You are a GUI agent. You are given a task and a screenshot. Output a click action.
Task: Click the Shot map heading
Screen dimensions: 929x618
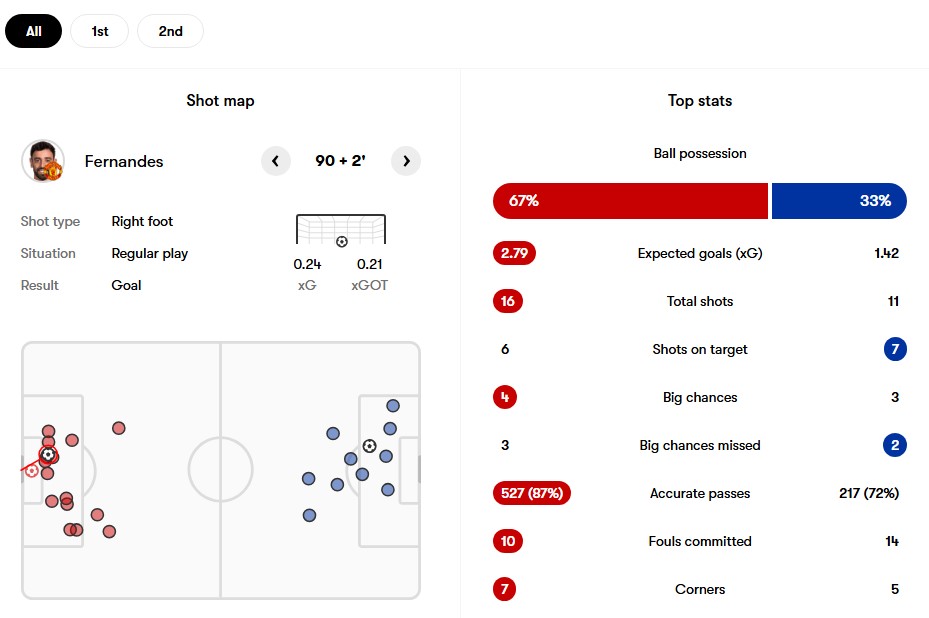pyautogui.click(x=220, y=101)
